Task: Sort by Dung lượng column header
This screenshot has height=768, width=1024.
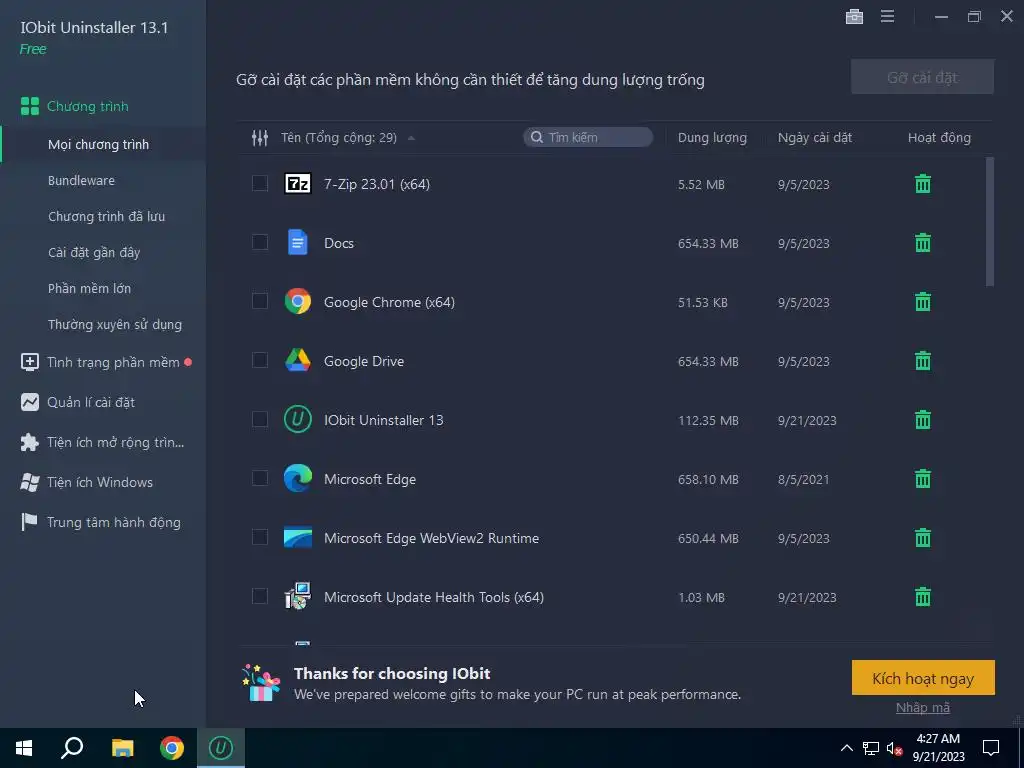Action: tap(712, 138)
